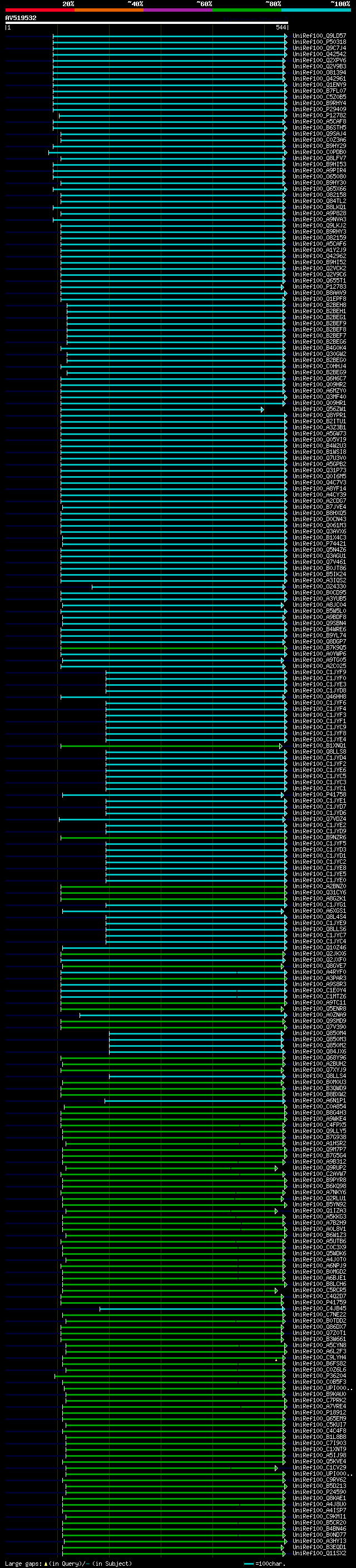Click the cyan alignment bar for UniRef100_C4JB45

click(x=192, y=1309)
